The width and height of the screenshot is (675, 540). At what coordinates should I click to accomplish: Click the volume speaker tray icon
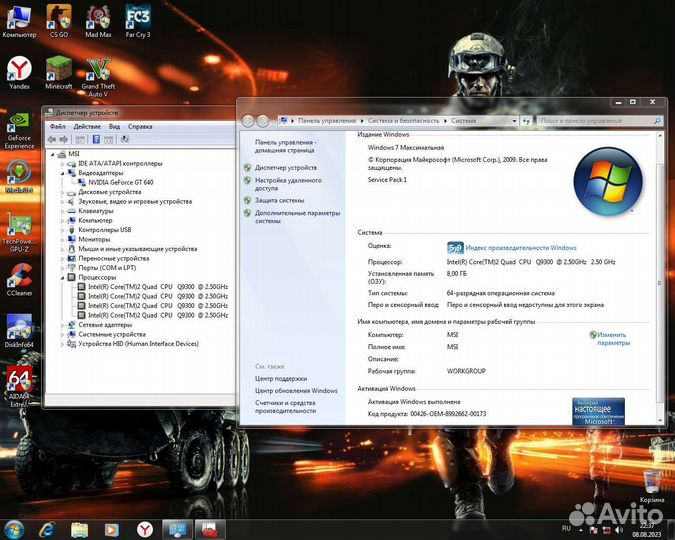(619, 530)
